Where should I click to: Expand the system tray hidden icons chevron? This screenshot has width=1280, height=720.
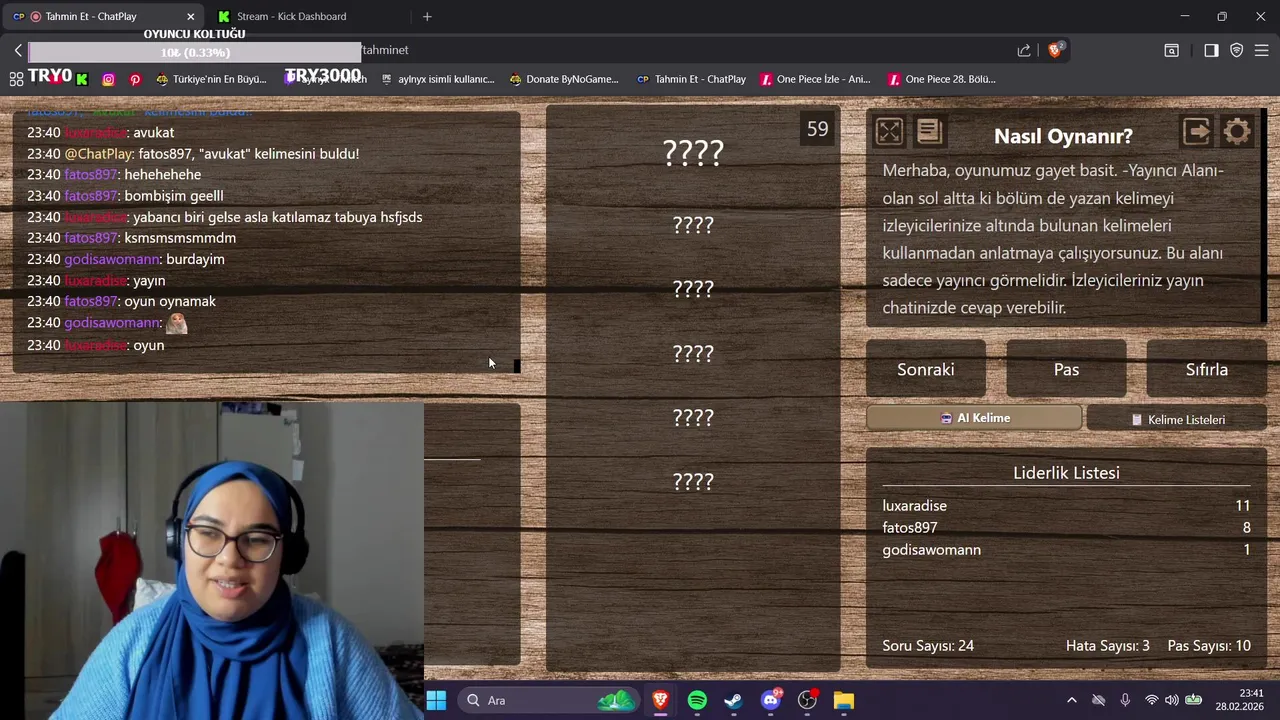pyautogui.click(x=1072, y=700)
